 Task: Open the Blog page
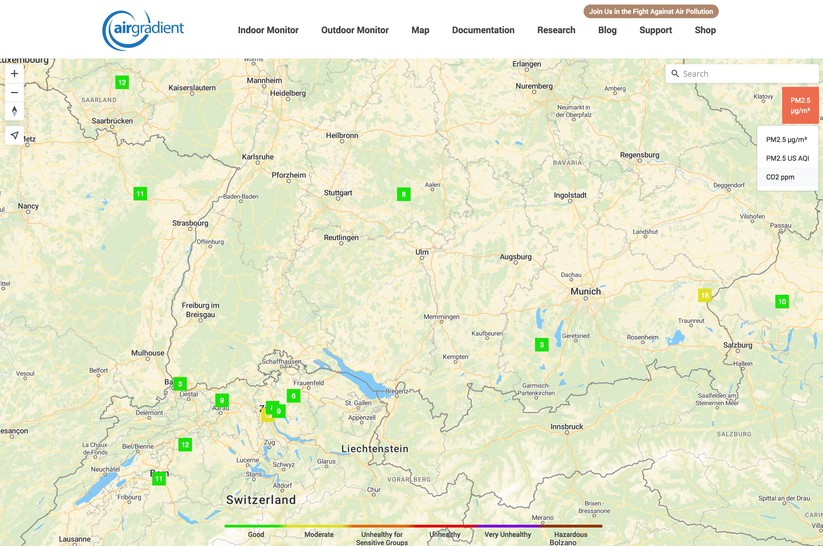click(607, 30)
